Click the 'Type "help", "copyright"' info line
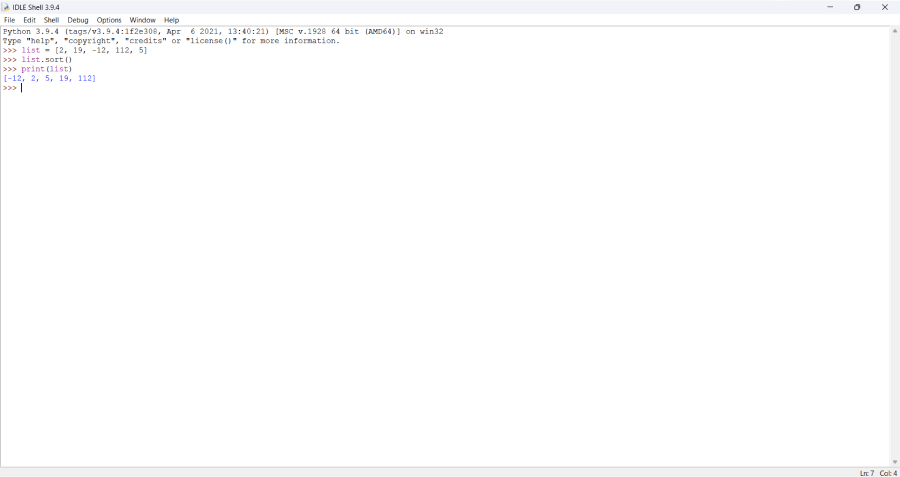Image resolution: width=900 pixels, height=477 pixels. tap(172, 41)
